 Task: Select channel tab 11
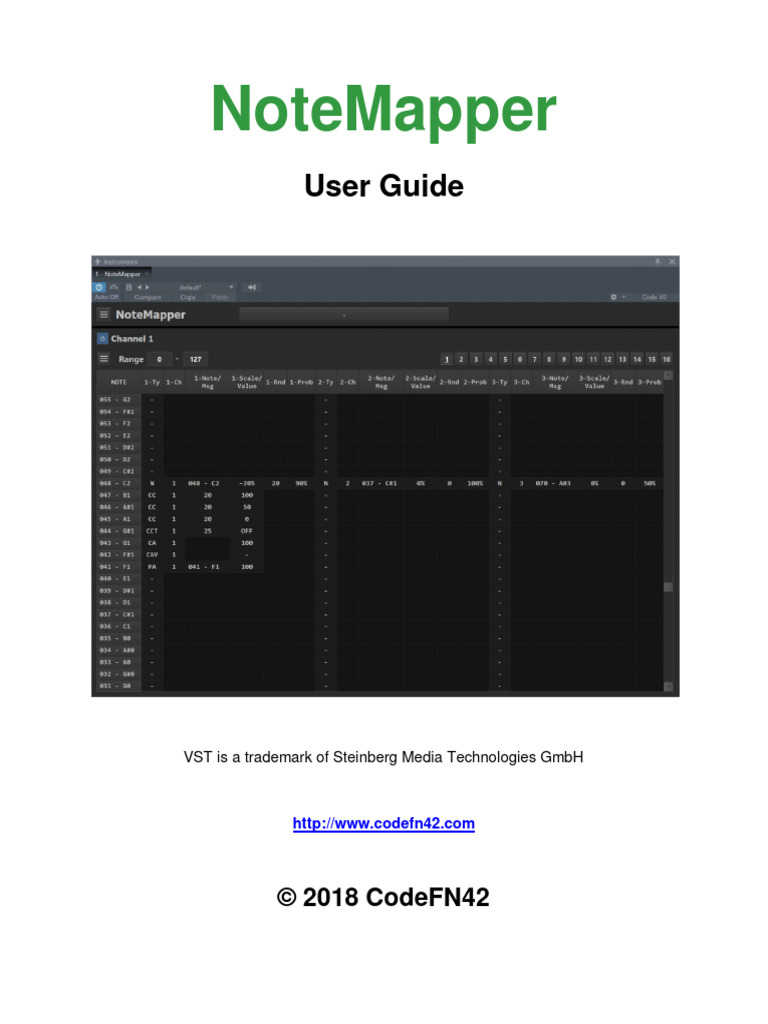(593, 359)
